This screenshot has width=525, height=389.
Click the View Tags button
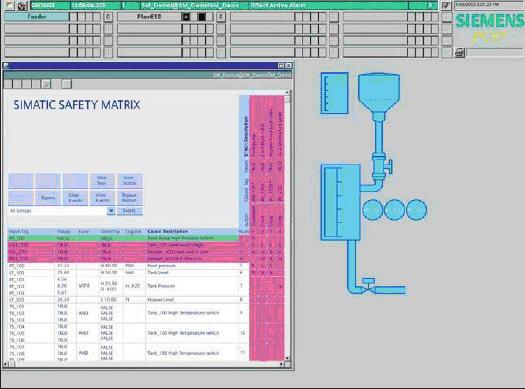point(102,180)
